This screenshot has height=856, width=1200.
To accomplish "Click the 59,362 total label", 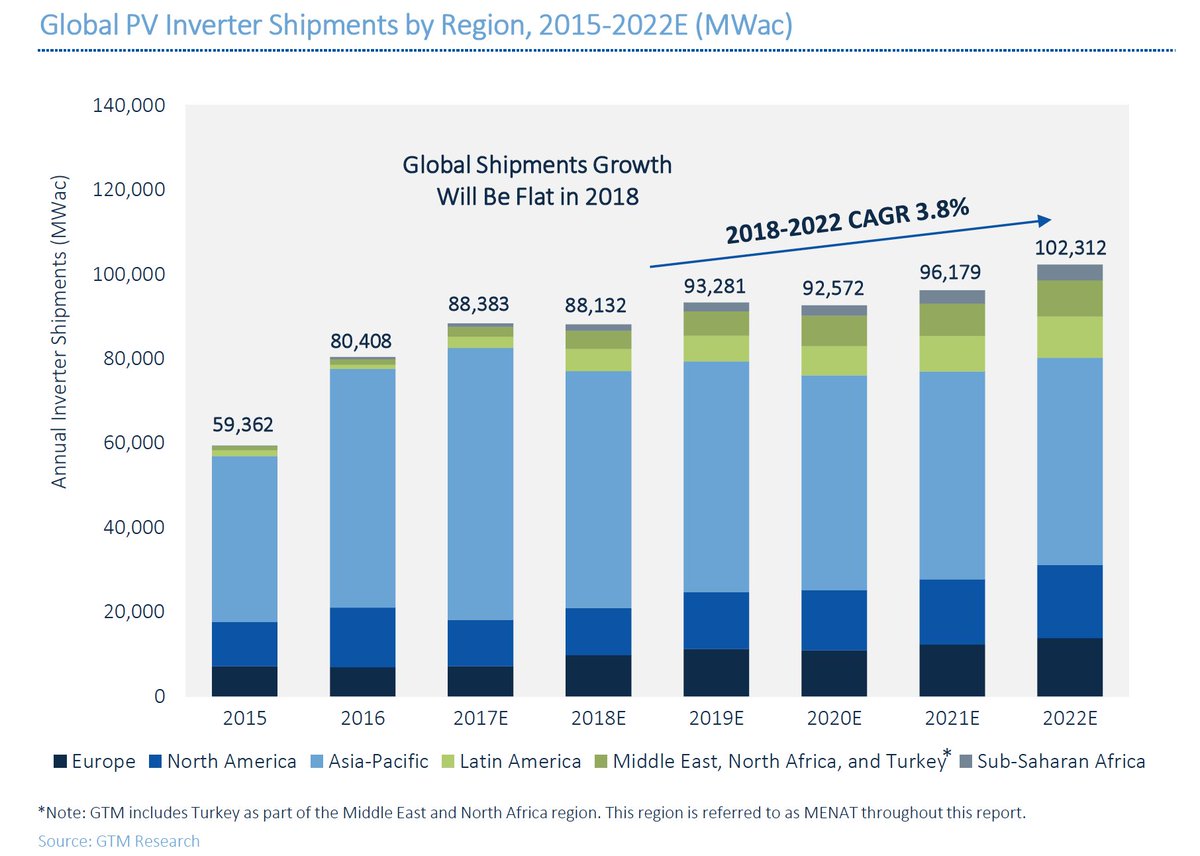I will click(x=245, y=424).
